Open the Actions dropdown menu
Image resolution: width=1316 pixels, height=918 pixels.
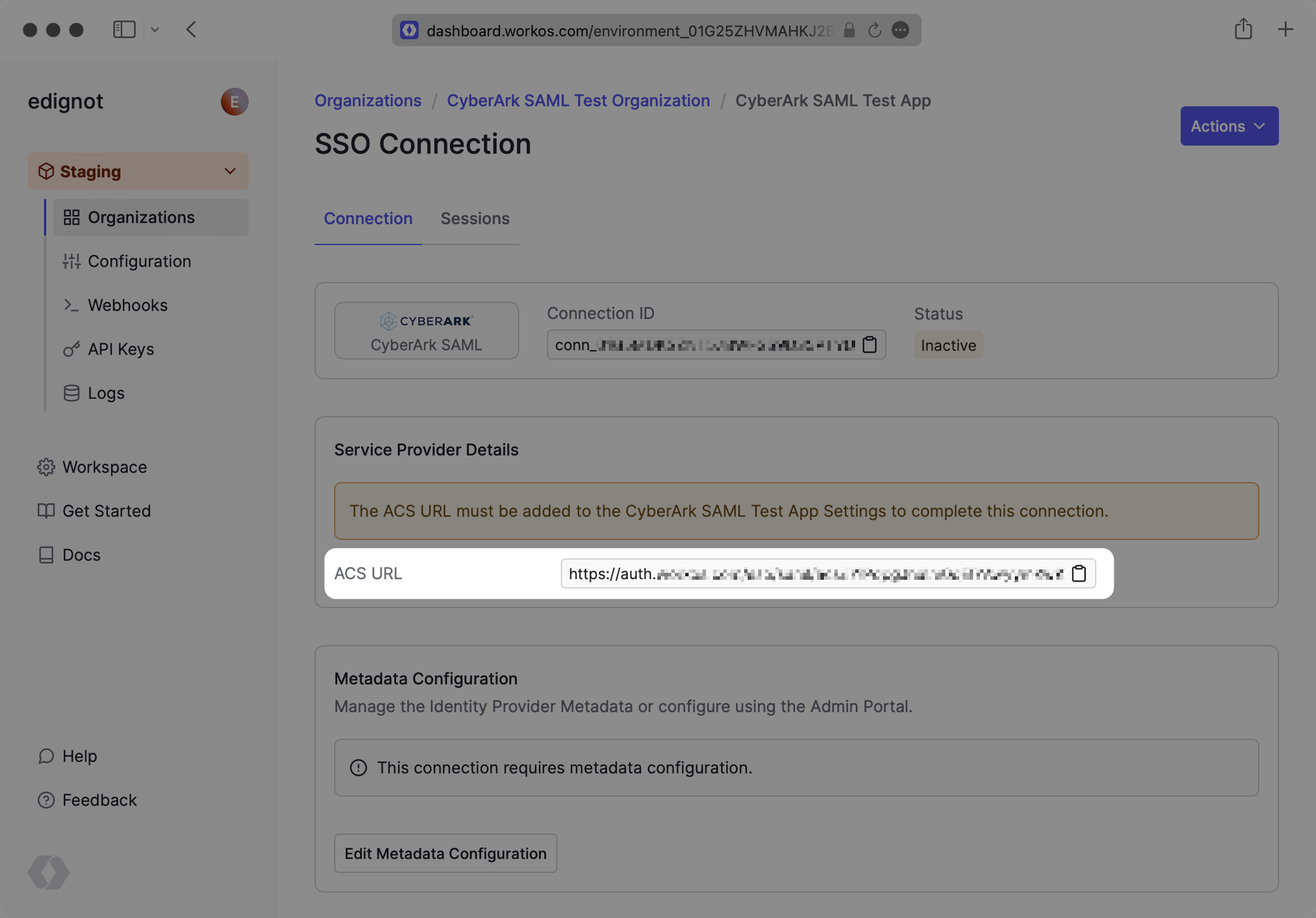point(1229,126)
